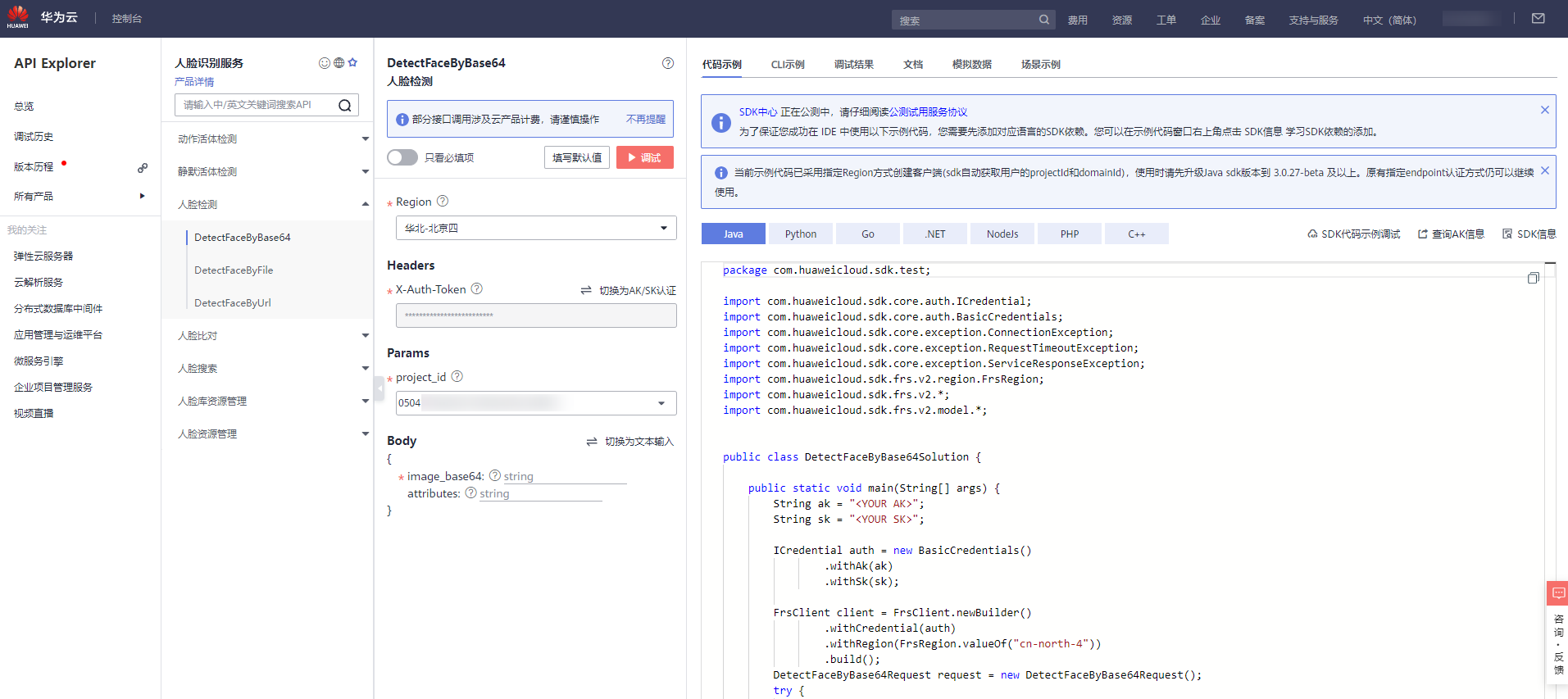Copy code with the copy icon
The height and width of the screenshot is (699, 1568).
coord(1534,279)
